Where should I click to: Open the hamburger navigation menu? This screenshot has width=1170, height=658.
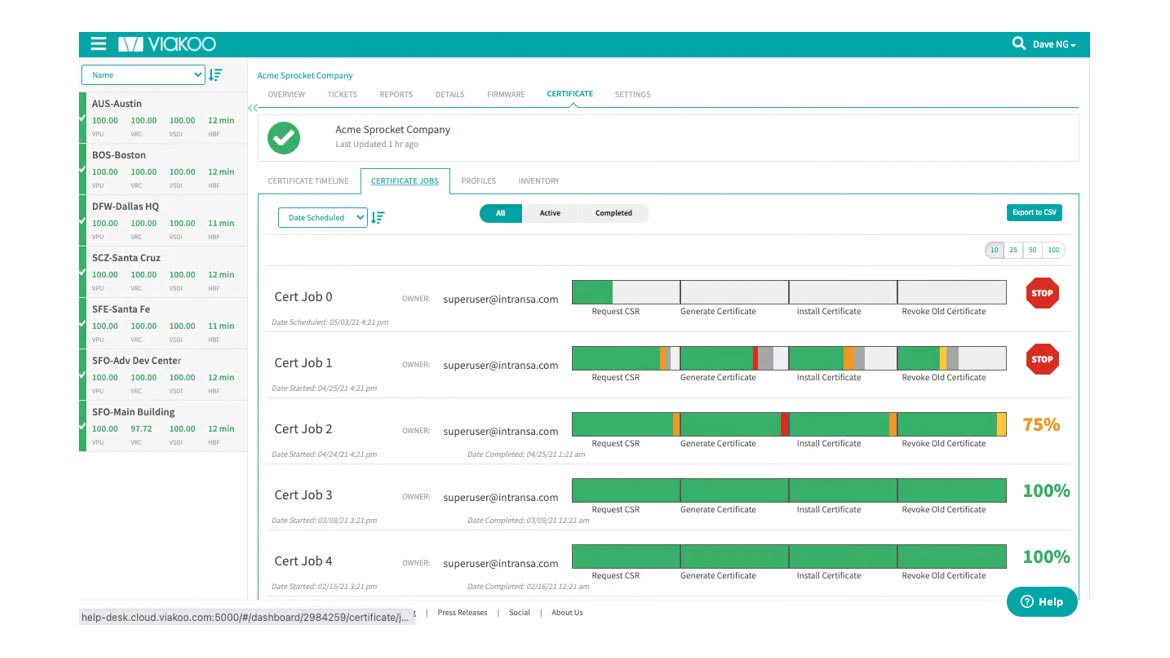pyautogui.click(x=98, y=44)
